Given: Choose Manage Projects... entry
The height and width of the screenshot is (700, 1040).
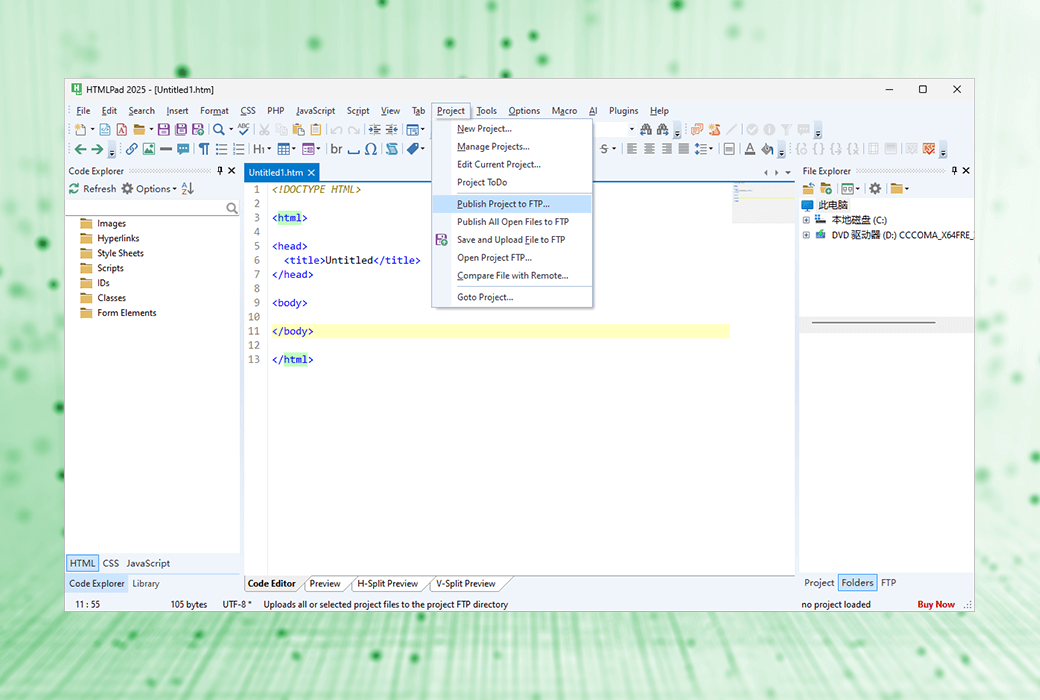Looking at the screenshot, I should point(511,147).
